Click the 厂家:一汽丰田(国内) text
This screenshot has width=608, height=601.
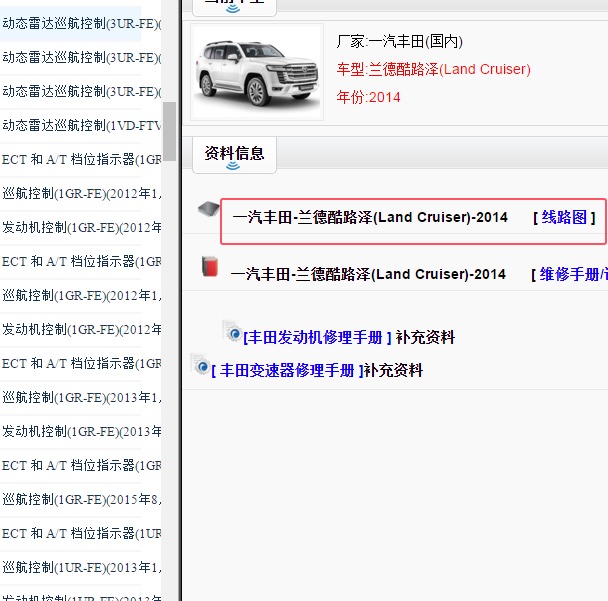pos(399,41)
